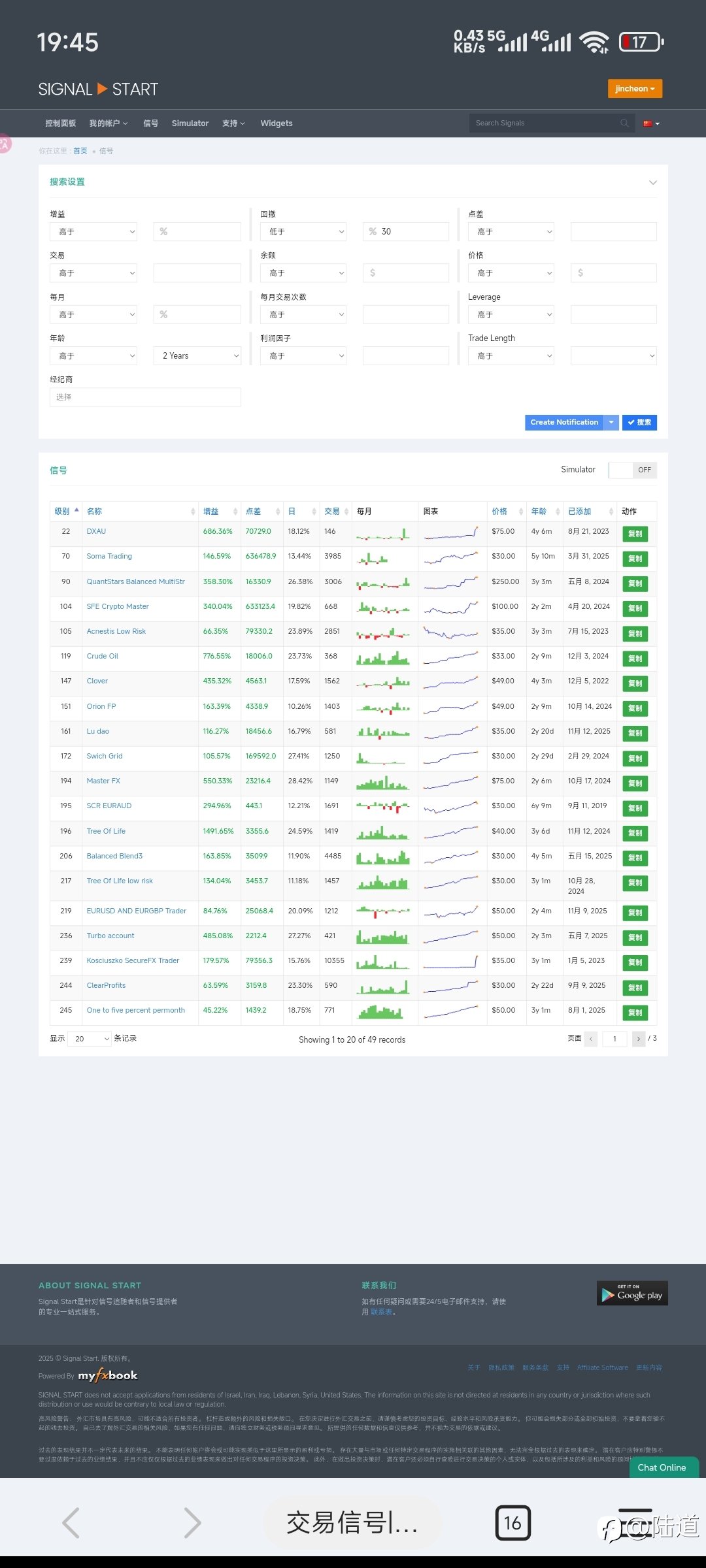Click 复制 button for DXAU
The height and width of the screenshot is (1568, 706).
click(x=635, y=534)
